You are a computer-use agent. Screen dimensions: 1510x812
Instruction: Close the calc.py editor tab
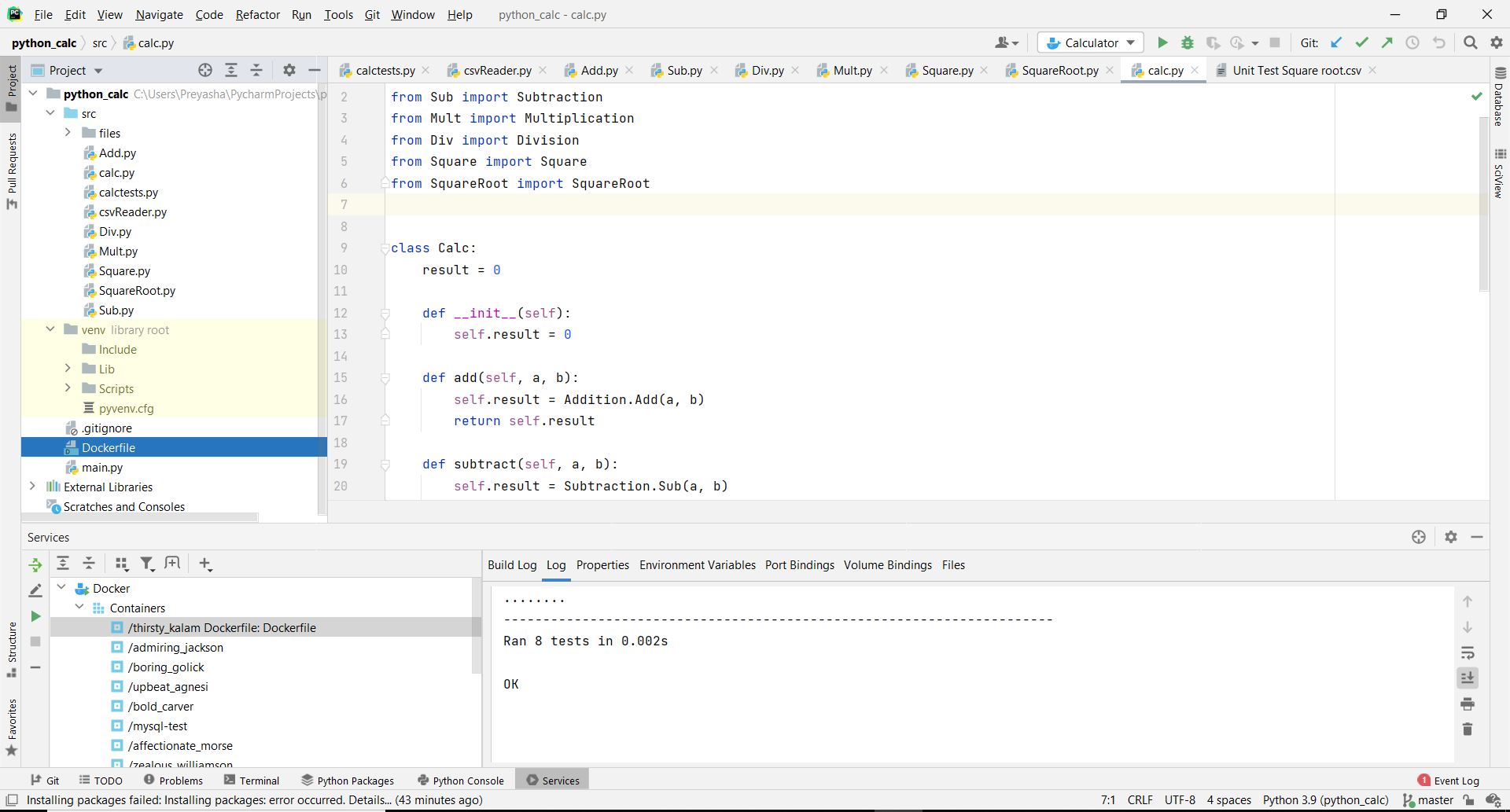[1195, 70]
